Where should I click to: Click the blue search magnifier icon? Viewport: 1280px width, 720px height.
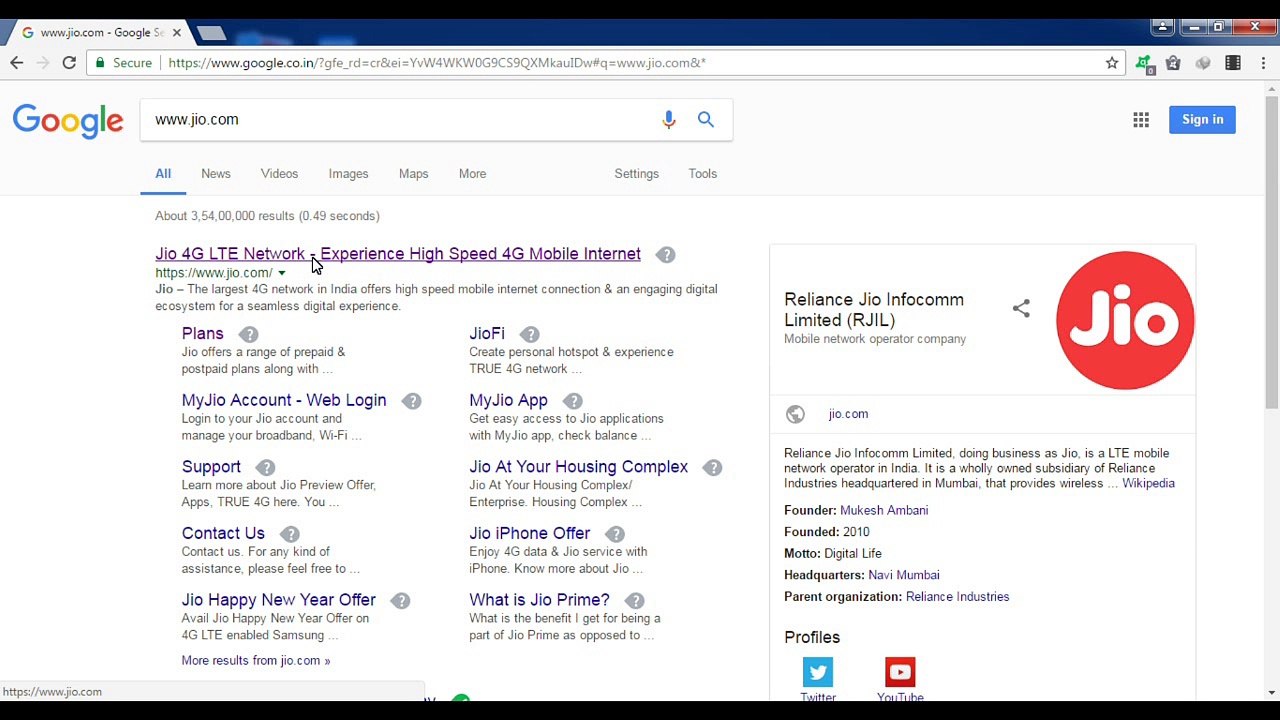click(706, 119)
